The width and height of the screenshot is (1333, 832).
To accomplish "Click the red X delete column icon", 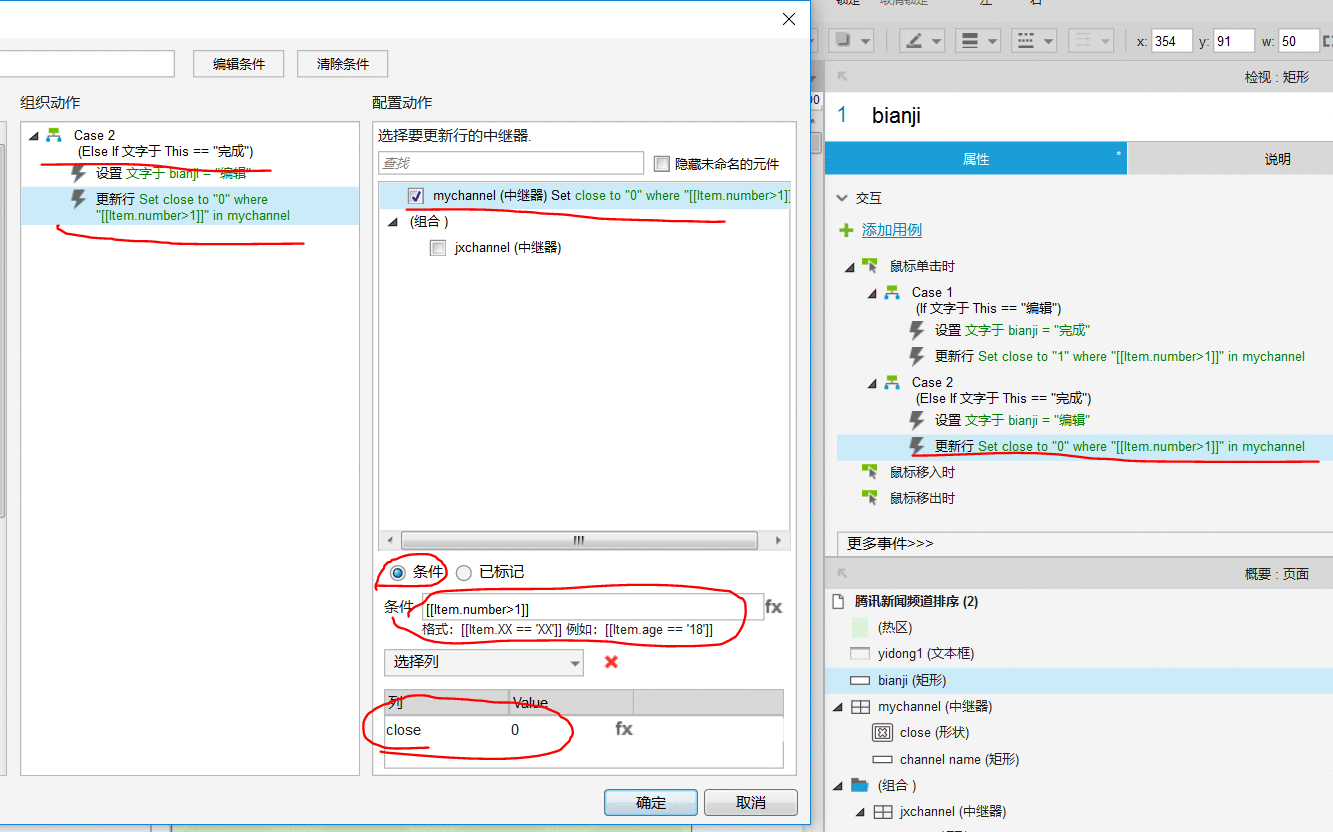I will pyautogui.click(x=611, y=662).
